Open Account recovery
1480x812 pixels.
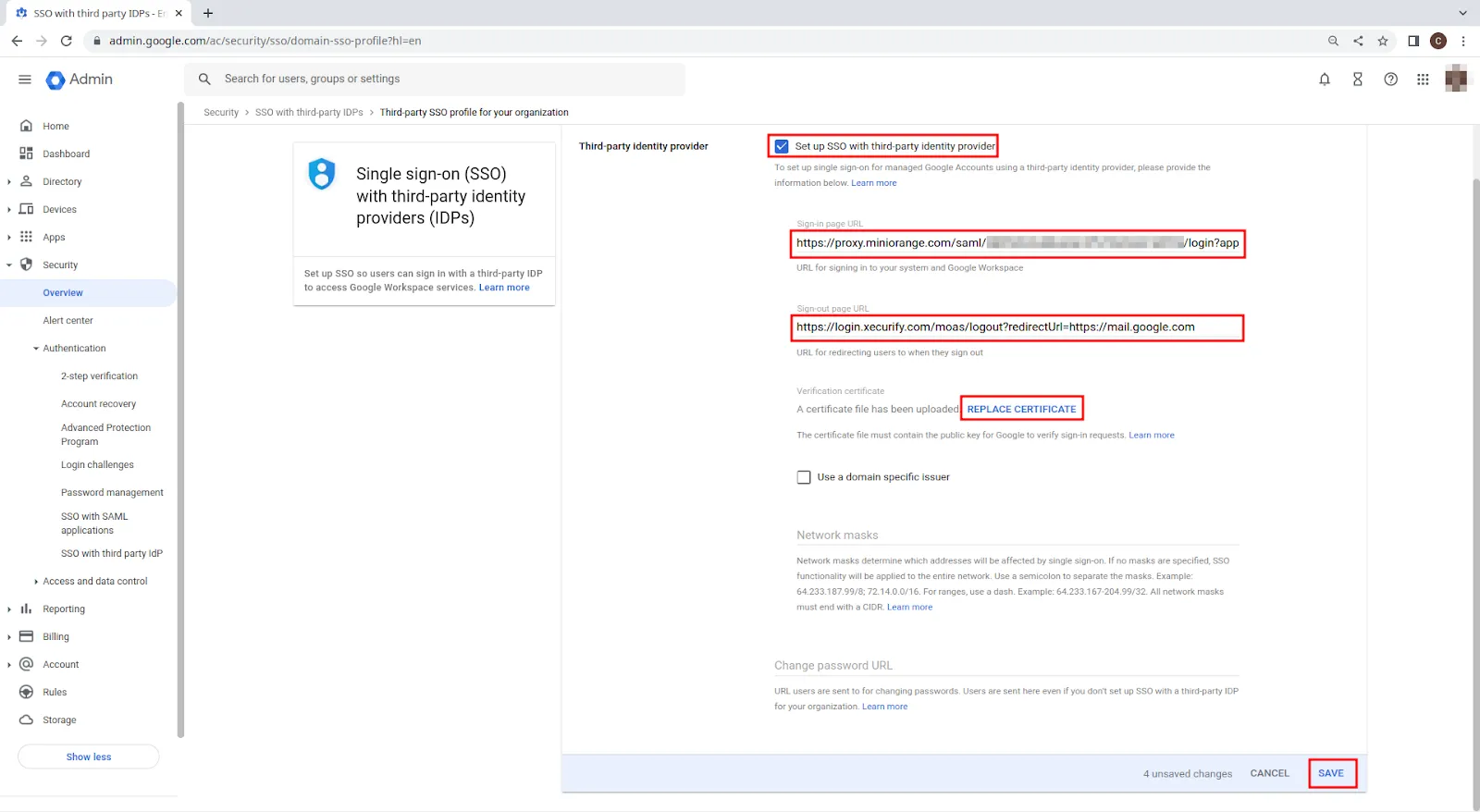coord(98,404)
